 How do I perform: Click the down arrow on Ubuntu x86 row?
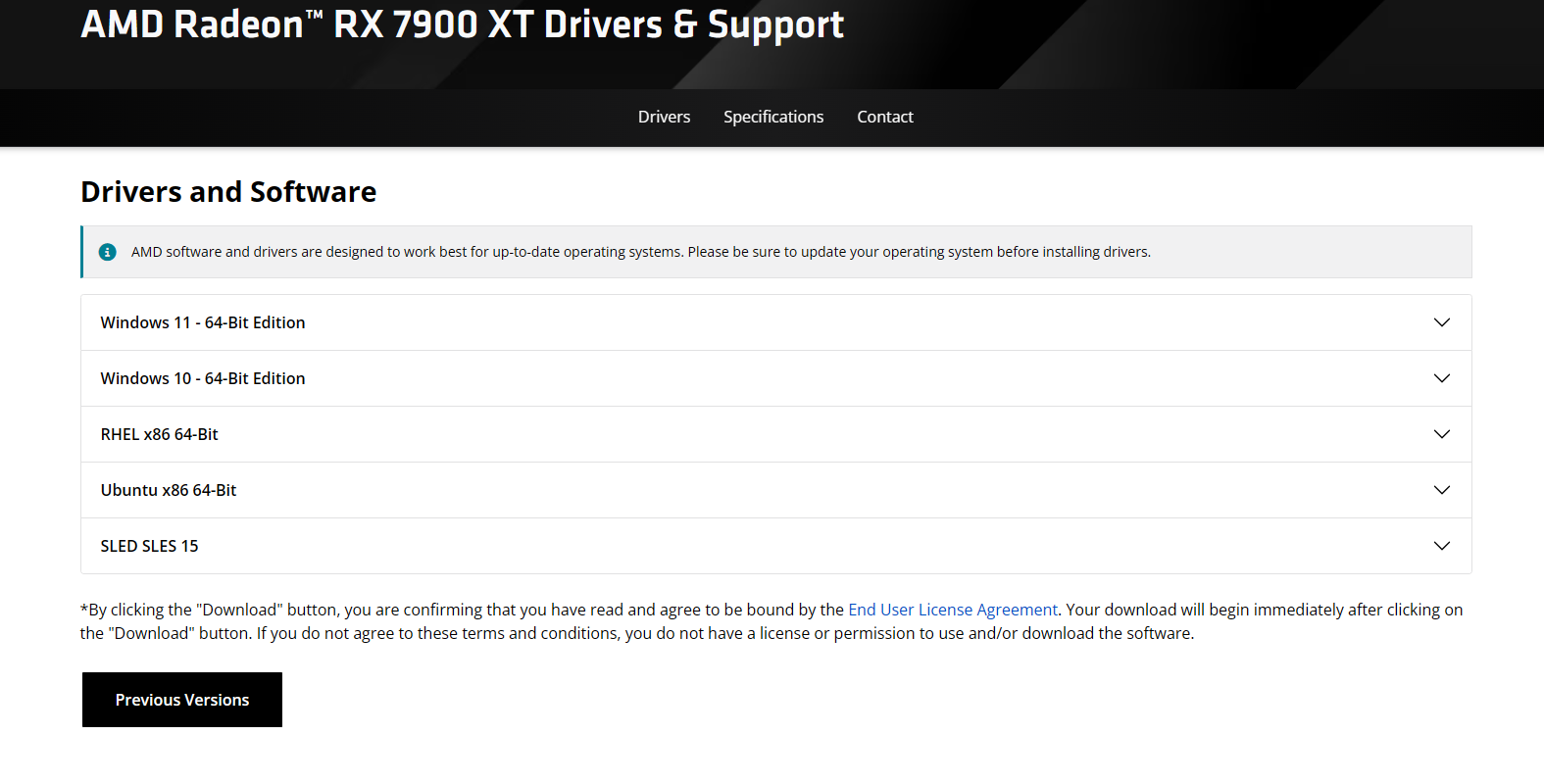coord(1441,490)
